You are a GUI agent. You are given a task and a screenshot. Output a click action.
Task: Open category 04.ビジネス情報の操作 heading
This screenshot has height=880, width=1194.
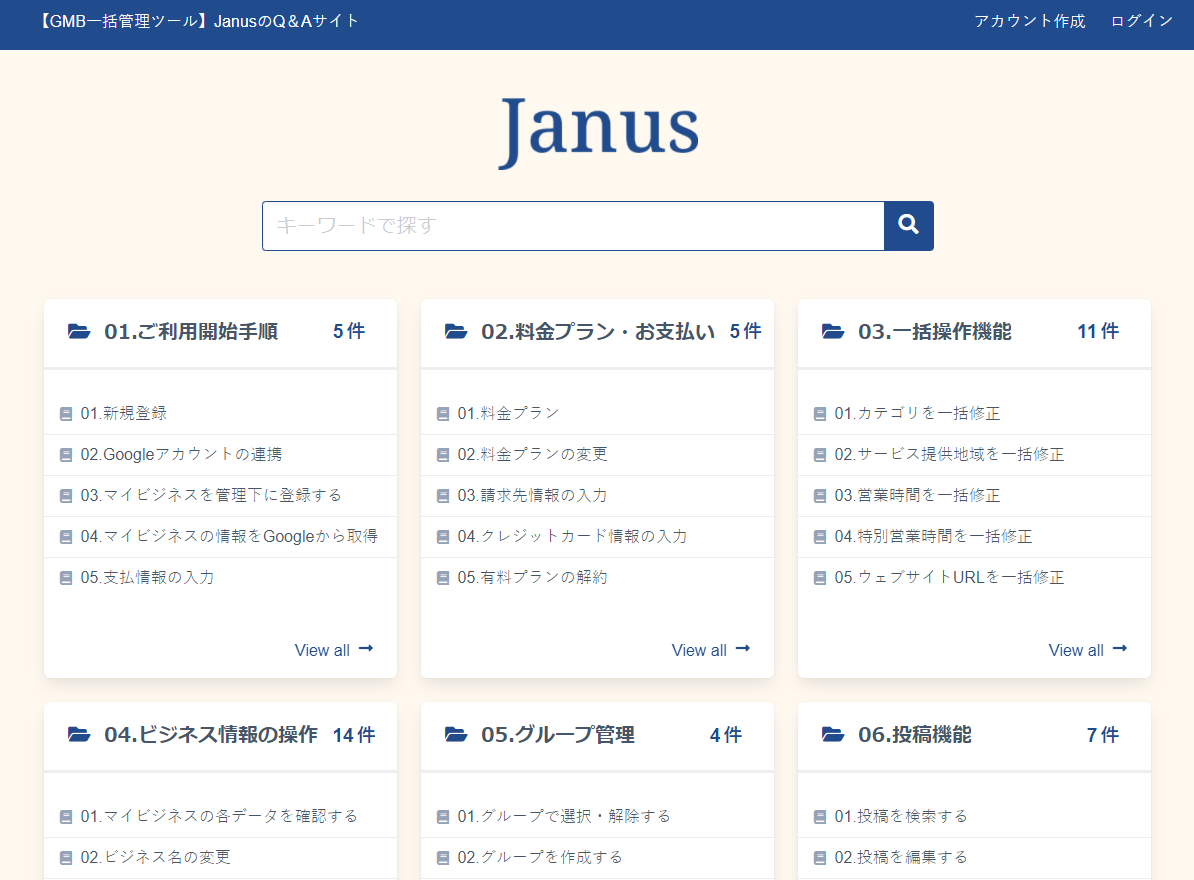(211, 735)
